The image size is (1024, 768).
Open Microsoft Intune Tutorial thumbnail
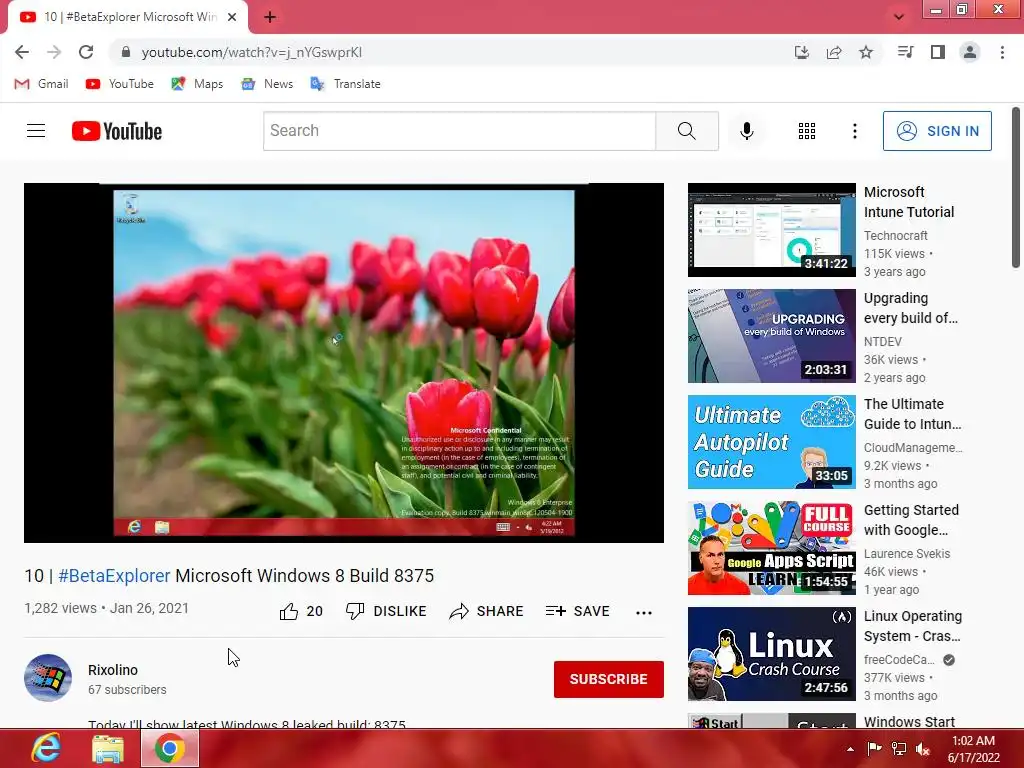point(771,230)
